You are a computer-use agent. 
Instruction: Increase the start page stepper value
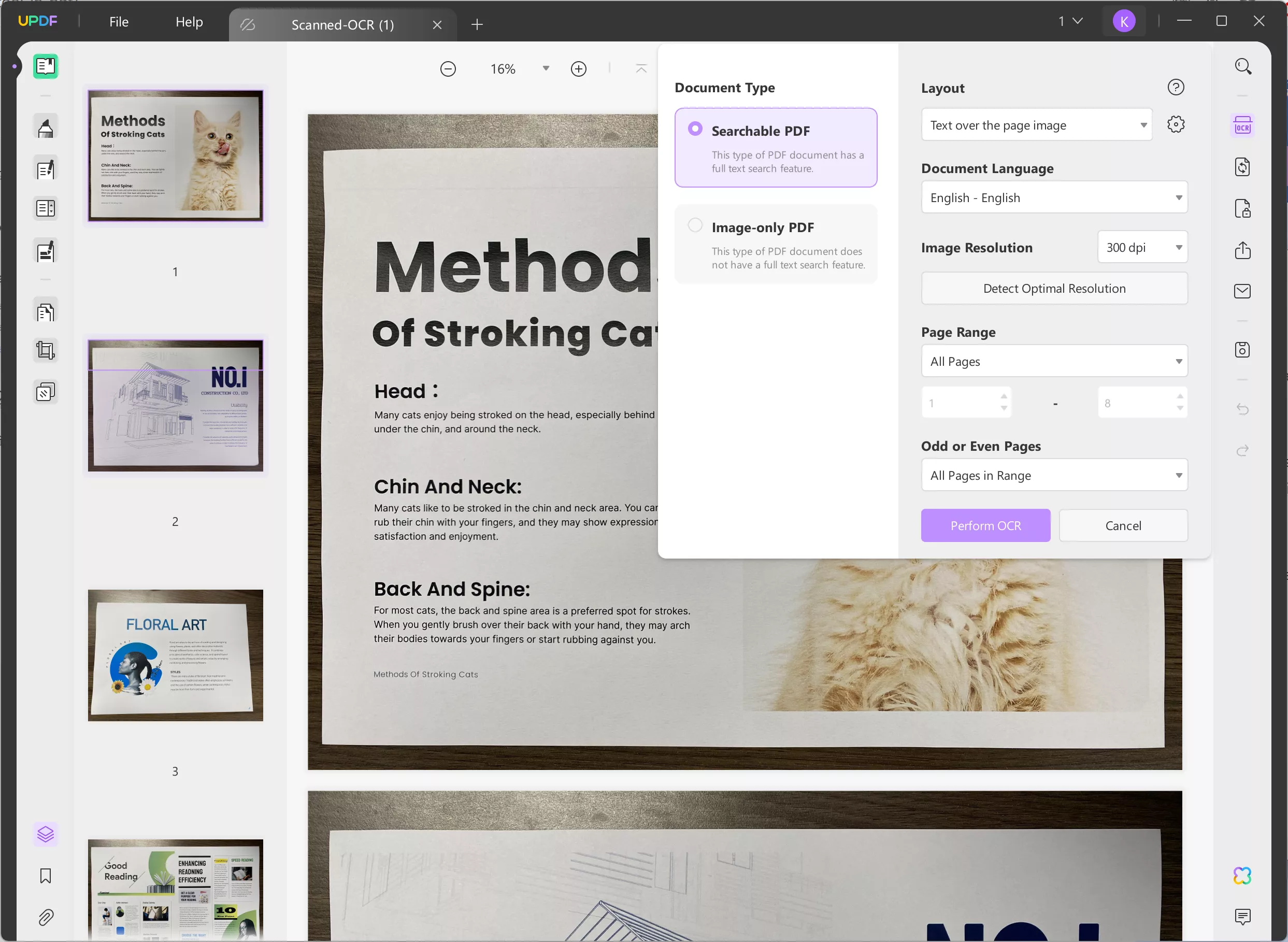[x=1004, y=396]
